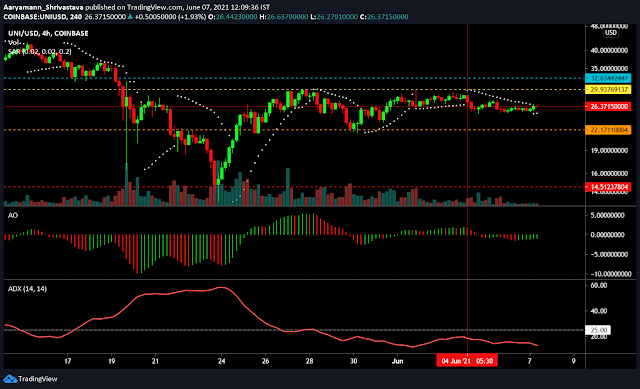Click the 19.00000000 price axis tick
Image resolution: width=640 pixels, height=389 pixels.
point(609,150)
